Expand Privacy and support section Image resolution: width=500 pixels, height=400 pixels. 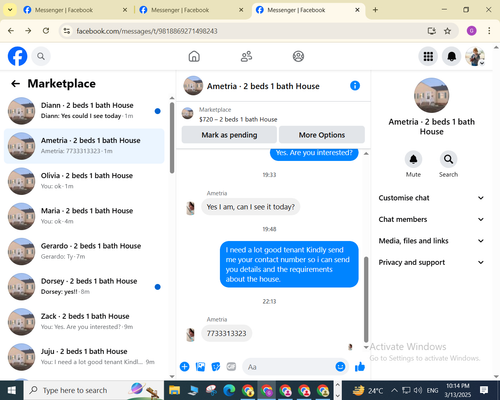click(x=431, y=262)
